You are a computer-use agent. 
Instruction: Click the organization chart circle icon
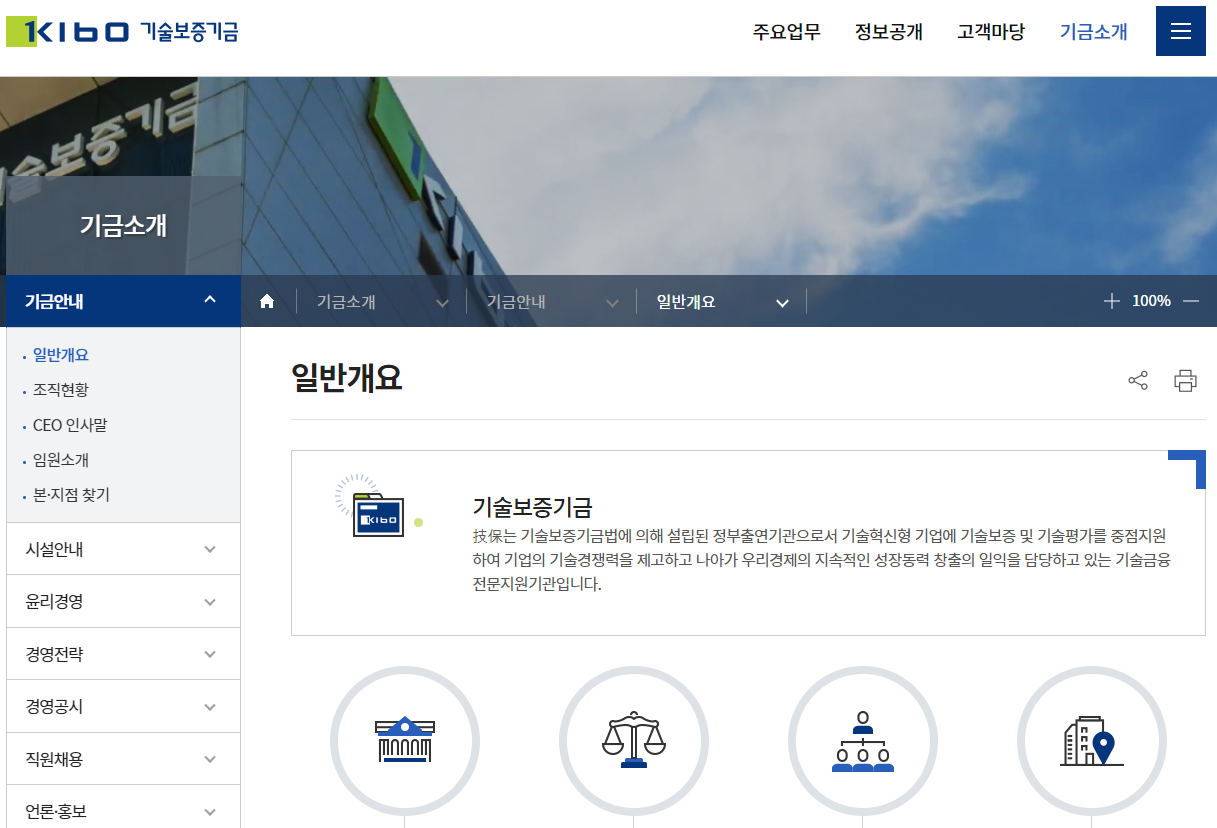[x=863, y=740]
